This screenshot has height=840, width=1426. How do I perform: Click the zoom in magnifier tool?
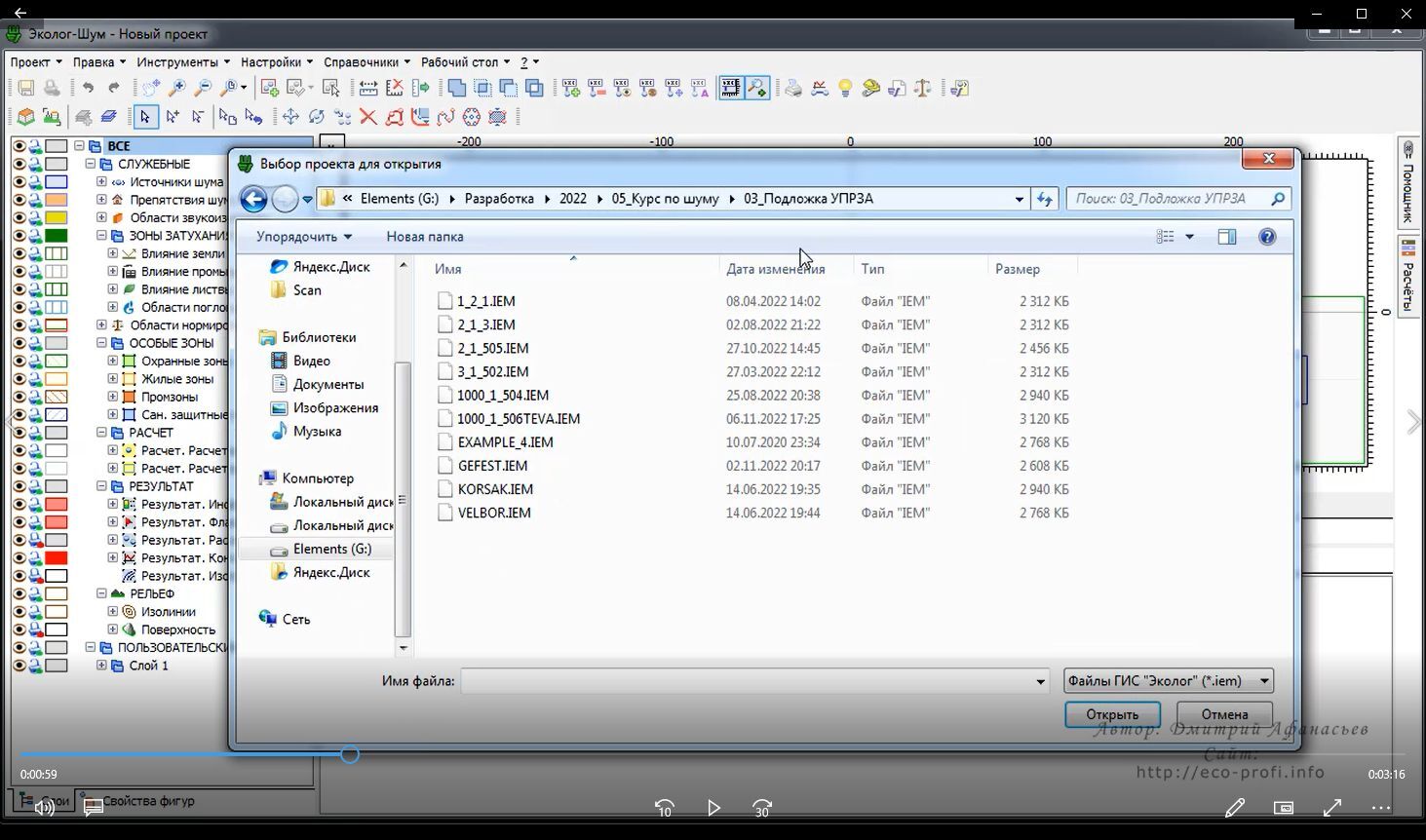point(177,89)
